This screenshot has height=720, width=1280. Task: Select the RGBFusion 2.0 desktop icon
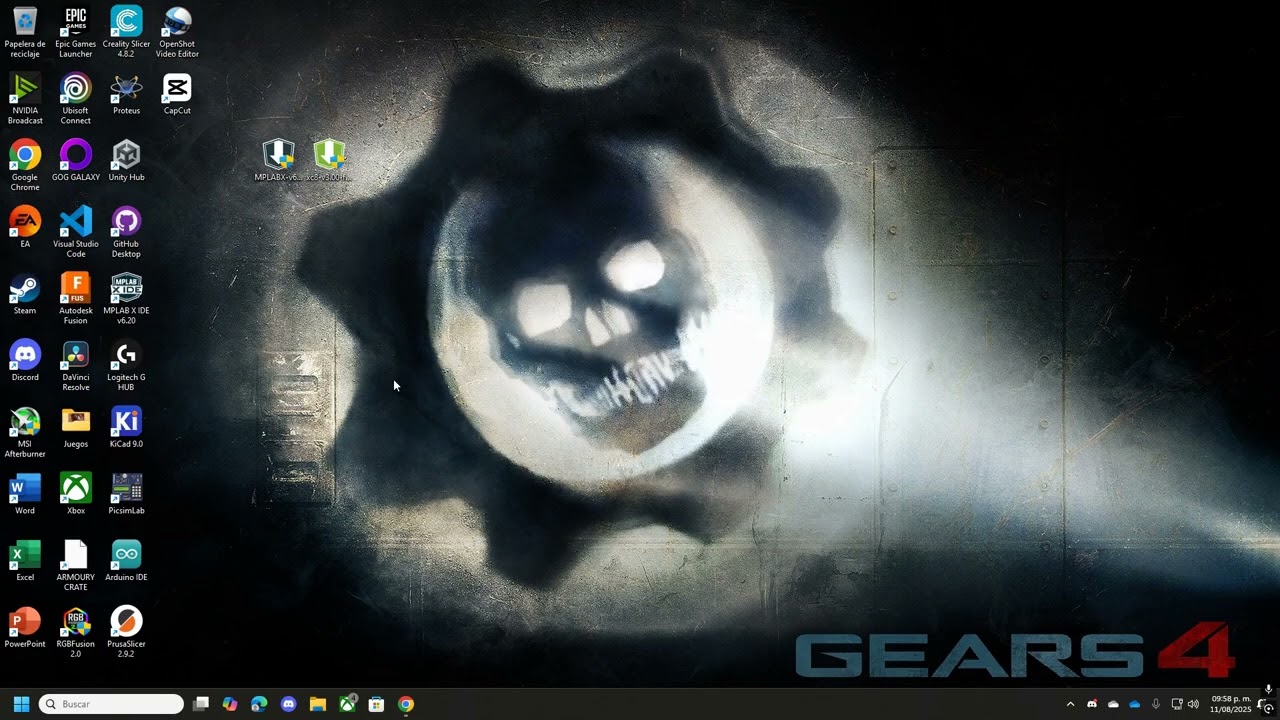[x=76, y=632]
